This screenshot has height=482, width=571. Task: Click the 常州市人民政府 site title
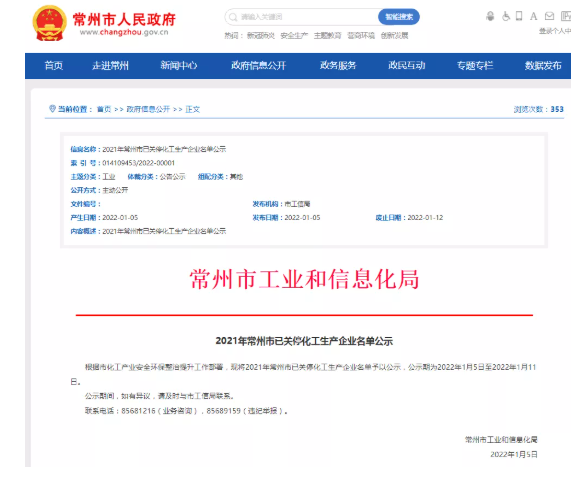[124, 19]
